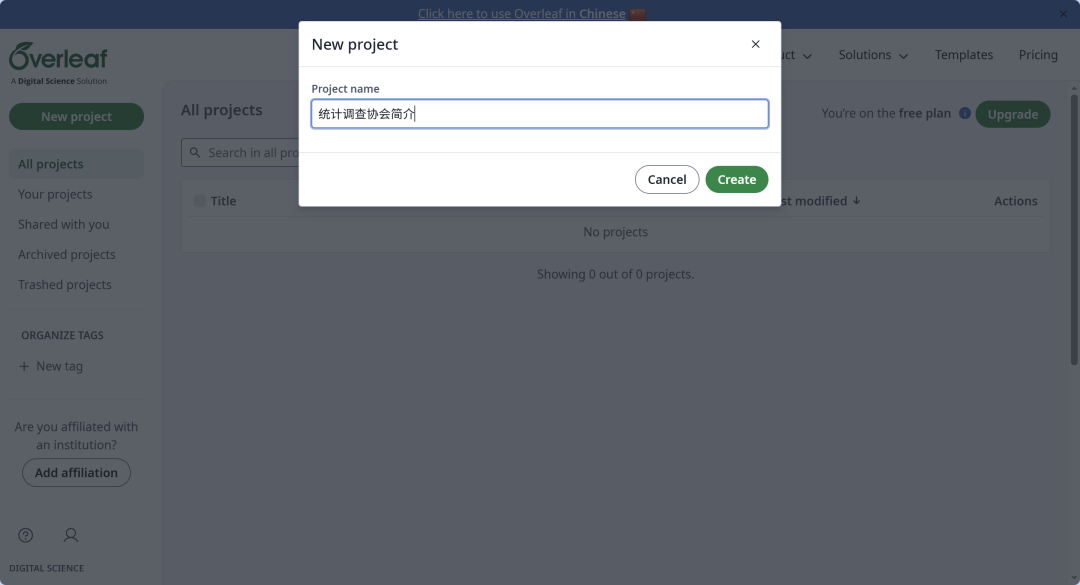
Task: Click the plus icon beside New tag
Action: (24, 366)
